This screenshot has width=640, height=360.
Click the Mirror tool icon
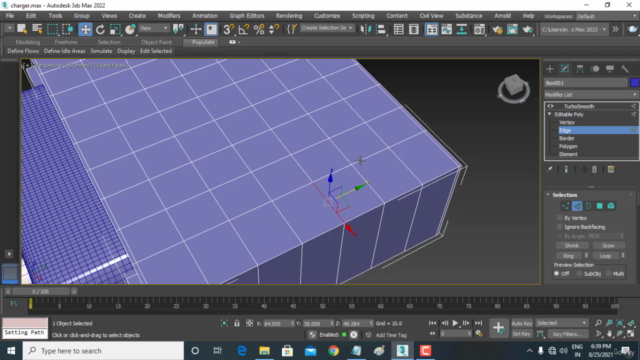point(366,29)
